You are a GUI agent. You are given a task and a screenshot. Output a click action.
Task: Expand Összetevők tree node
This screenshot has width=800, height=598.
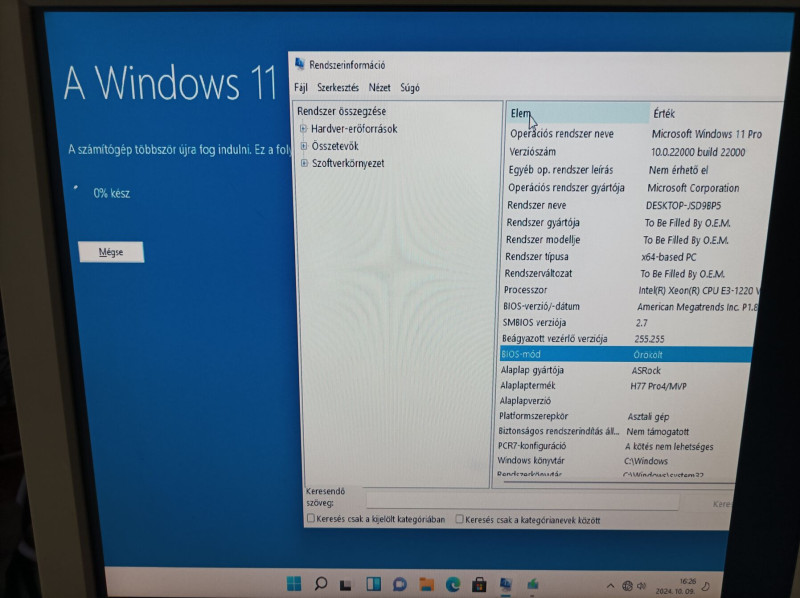click(x=304, y=146)
